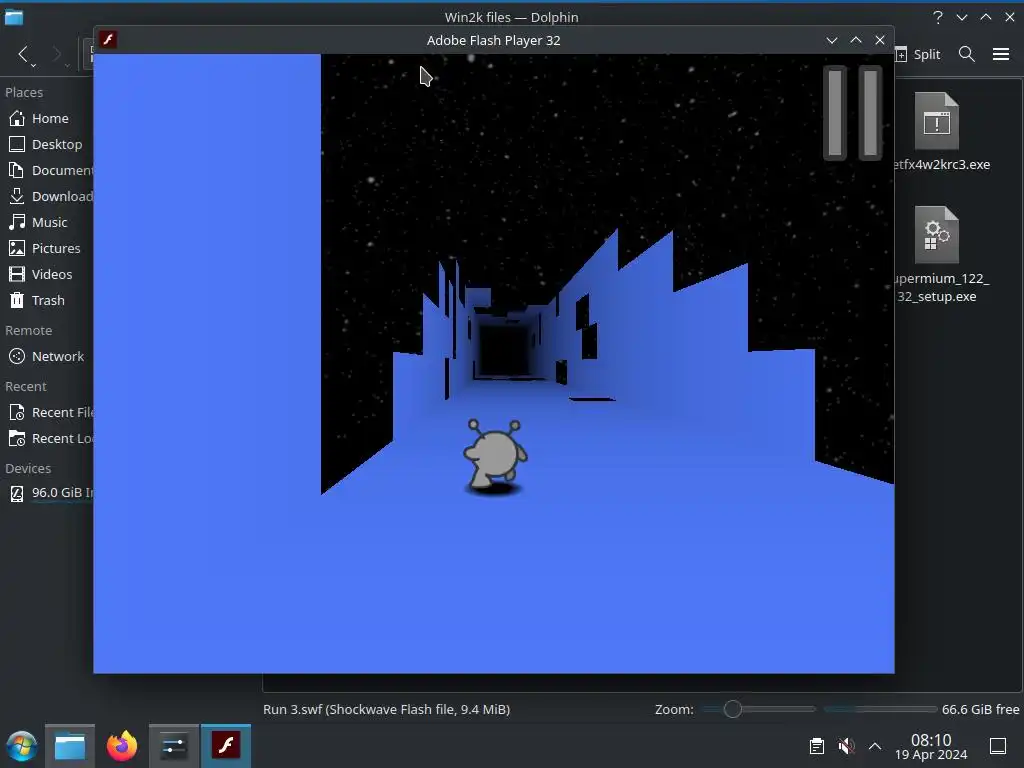1024x768 pixels.
Task: Minimize the Adobe Flash Player window
Action: pyautogui.click(x=831, y=40)
